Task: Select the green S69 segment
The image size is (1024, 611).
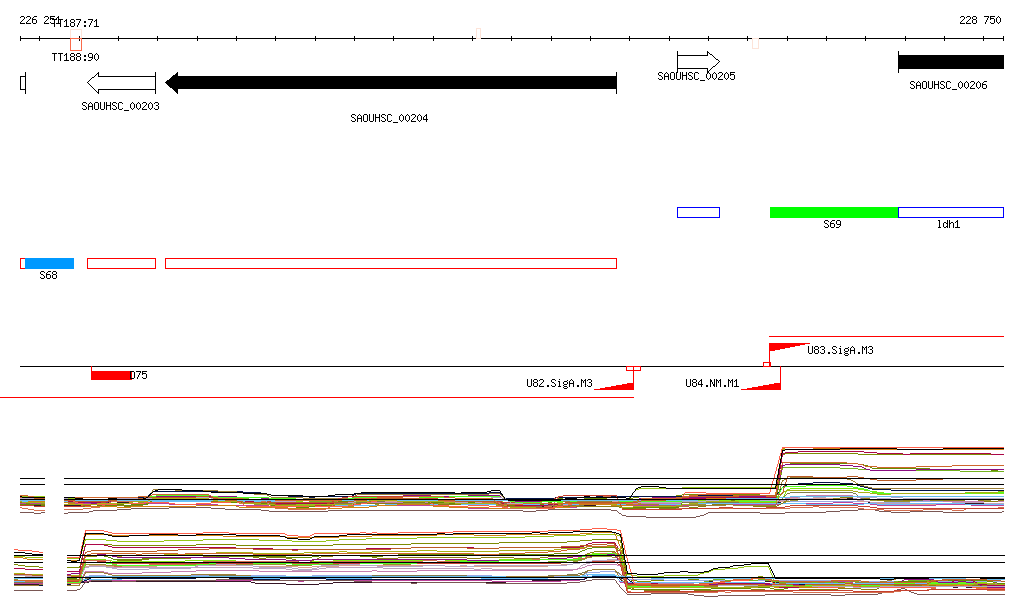Action: click(x=833, y=212)
